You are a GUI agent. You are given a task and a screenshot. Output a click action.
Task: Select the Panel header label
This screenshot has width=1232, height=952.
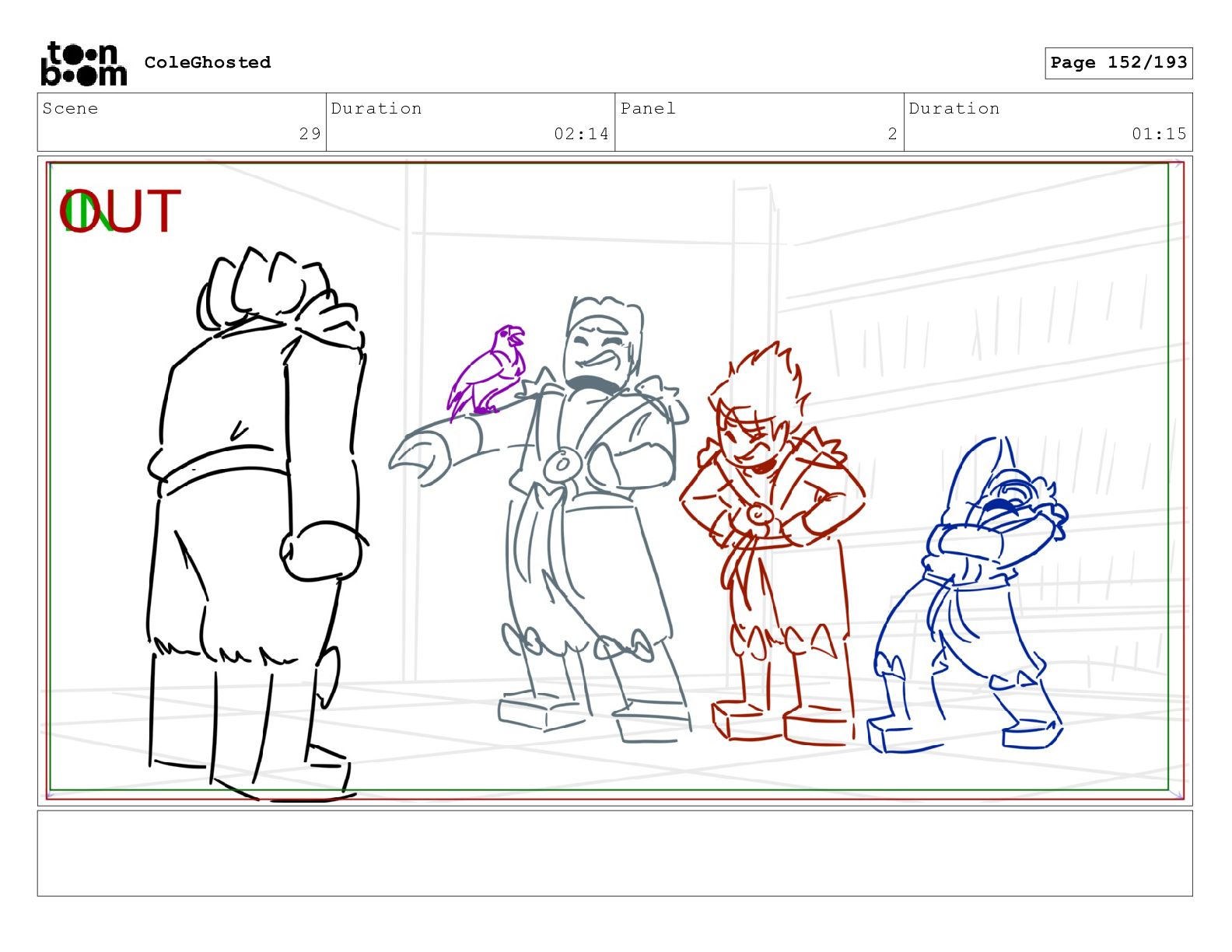coord(648,109)
